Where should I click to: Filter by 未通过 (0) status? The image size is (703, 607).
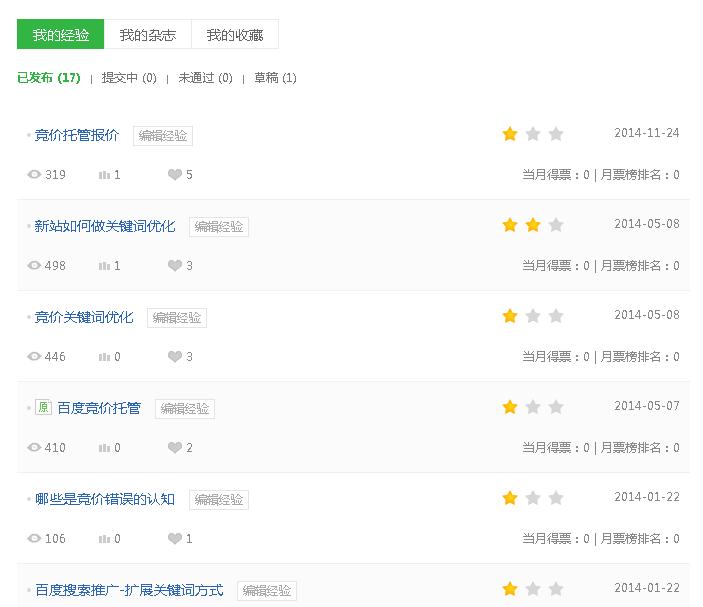[x=205, y=78]
